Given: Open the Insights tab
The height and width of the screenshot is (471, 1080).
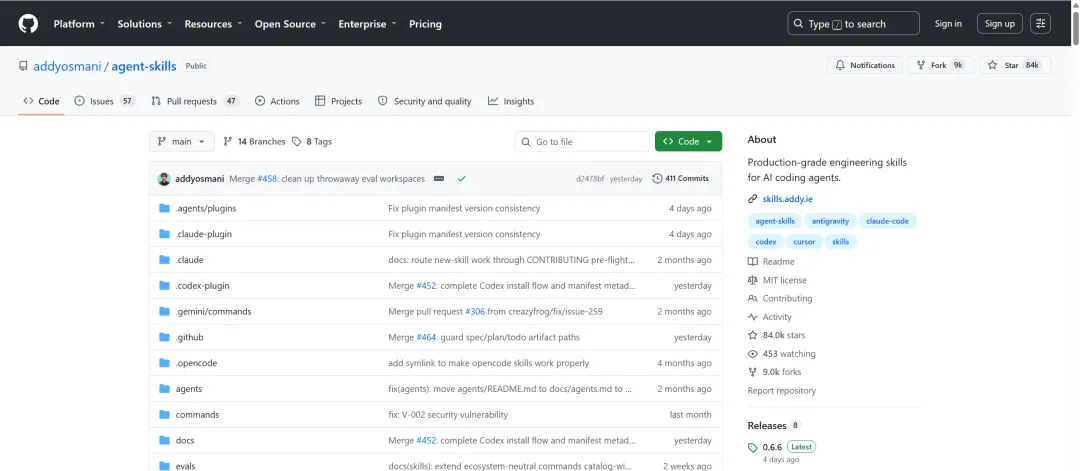Looking at the screenshot, I should pos(511,101).
